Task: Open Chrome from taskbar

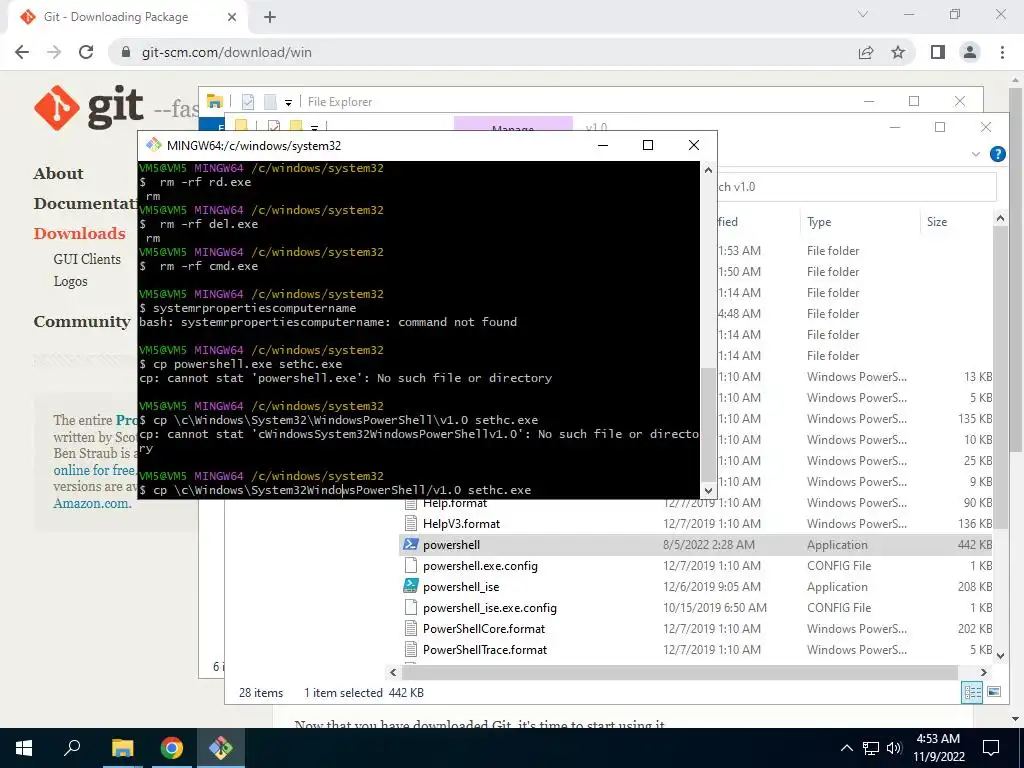Action: 171,748
